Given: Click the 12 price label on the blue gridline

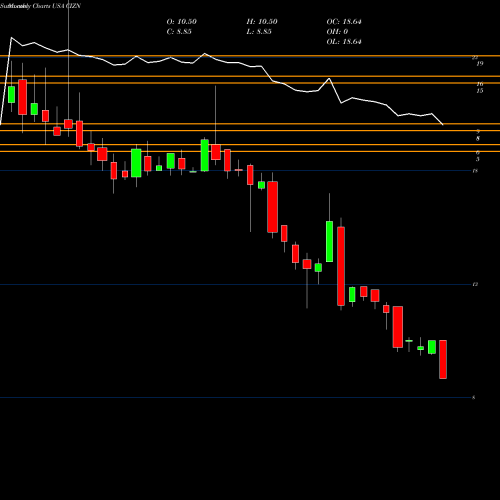Looking at the screenshot, I should click(475, 284).
